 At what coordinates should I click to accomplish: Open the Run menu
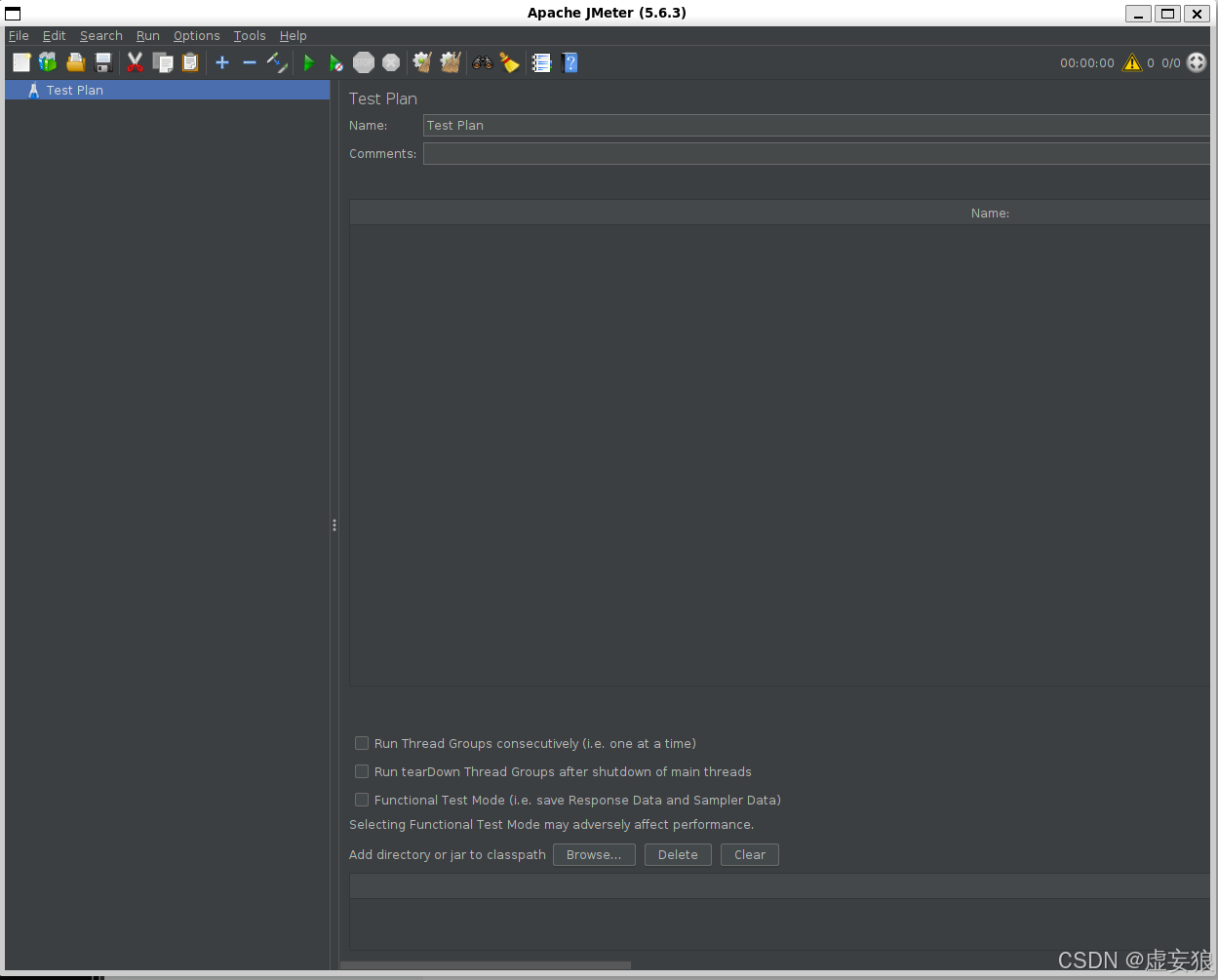(147, 35)
